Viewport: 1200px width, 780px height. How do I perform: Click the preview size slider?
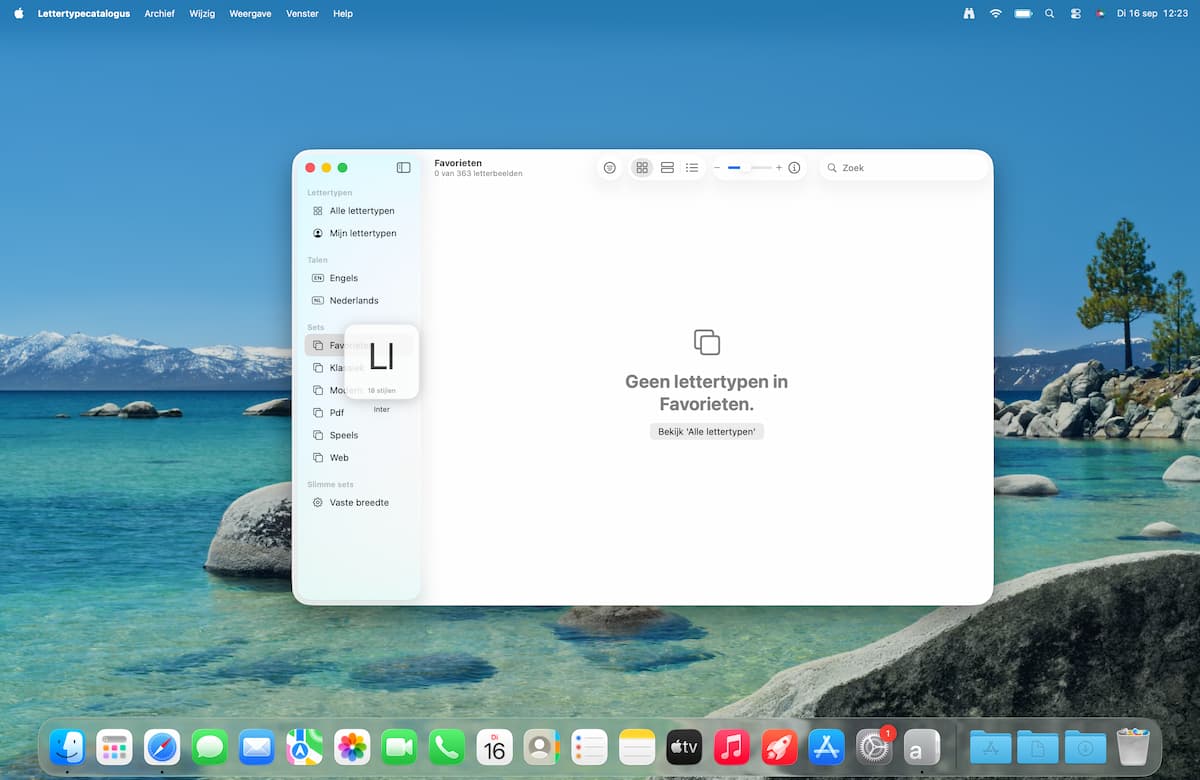pyautogui.click(x=748, y=168)
